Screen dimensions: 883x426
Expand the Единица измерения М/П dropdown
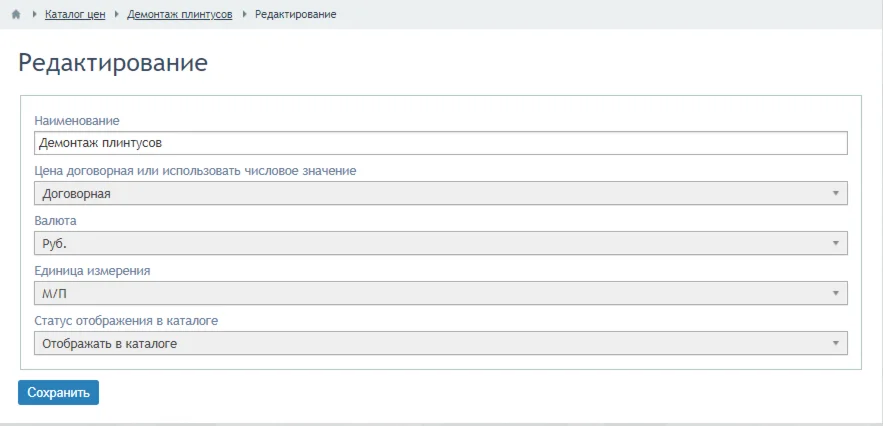440,293
